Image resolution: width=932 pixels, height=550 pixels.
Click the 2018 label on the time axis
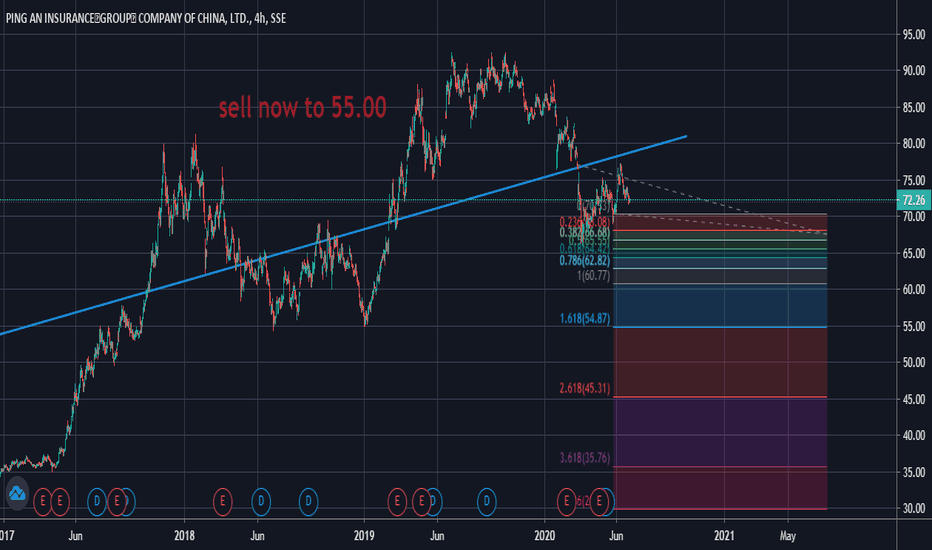(x=185, y=536)
